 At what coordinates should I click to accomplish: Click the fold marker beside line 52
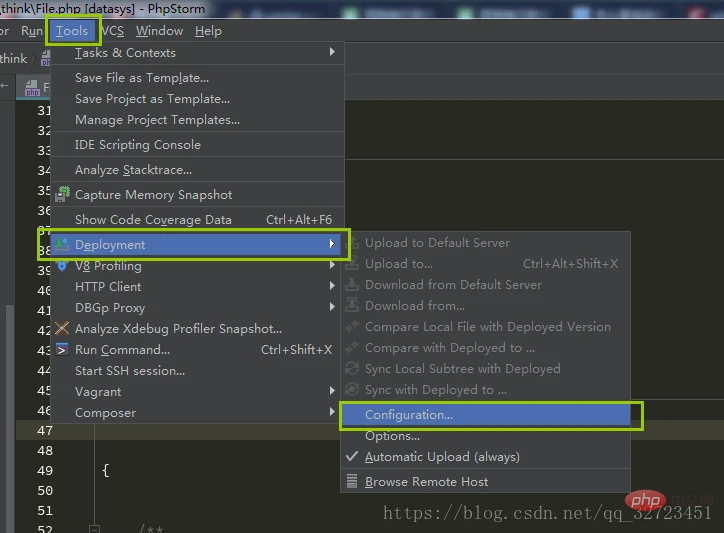click(x=93, y=528)
